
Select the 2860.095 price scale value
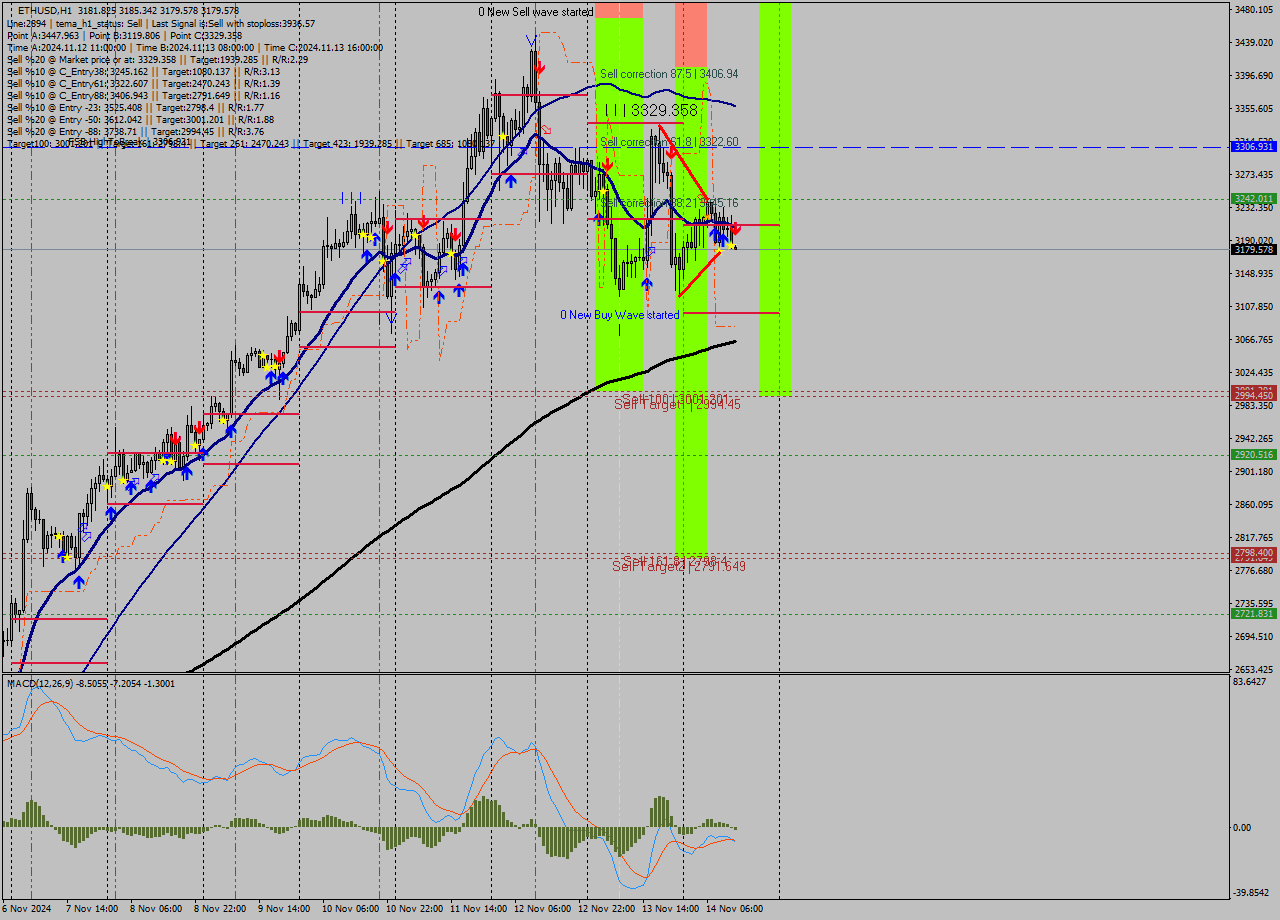pyautogui.click(x=1254, y=505)
